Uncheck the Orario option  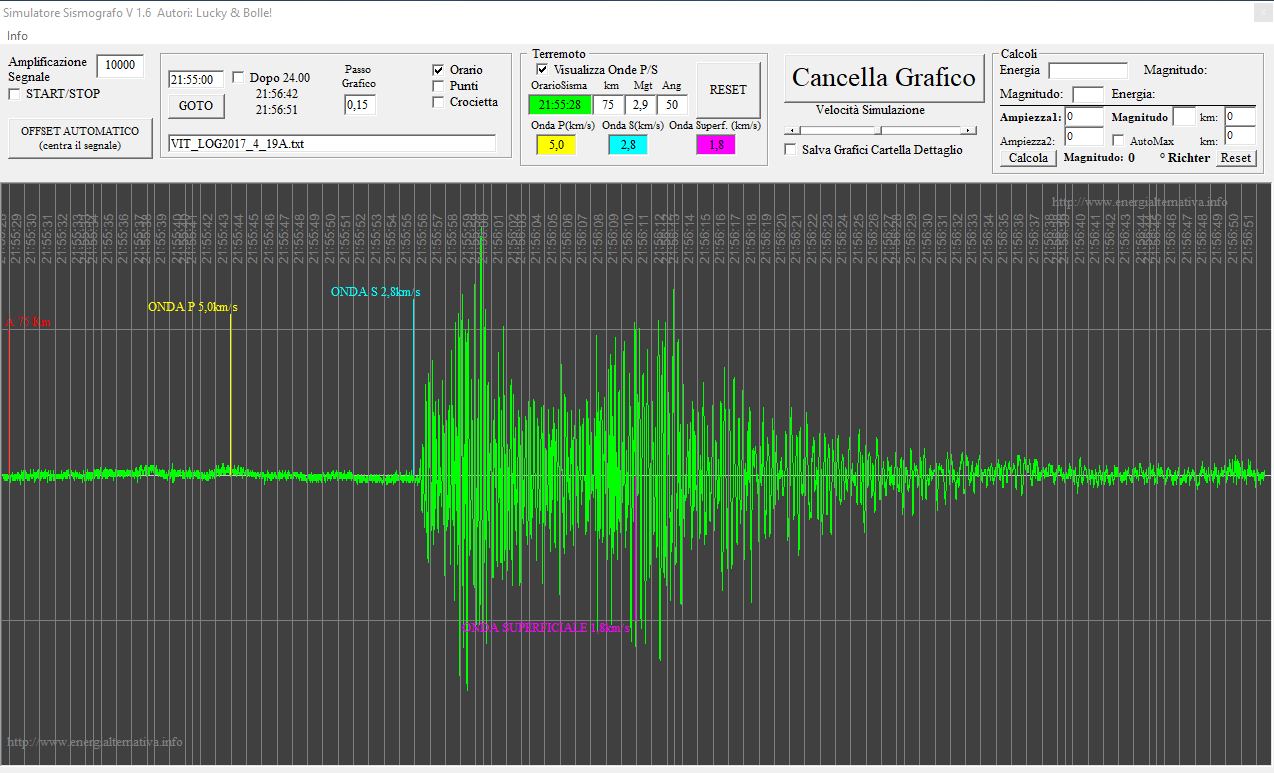point(438,70)
